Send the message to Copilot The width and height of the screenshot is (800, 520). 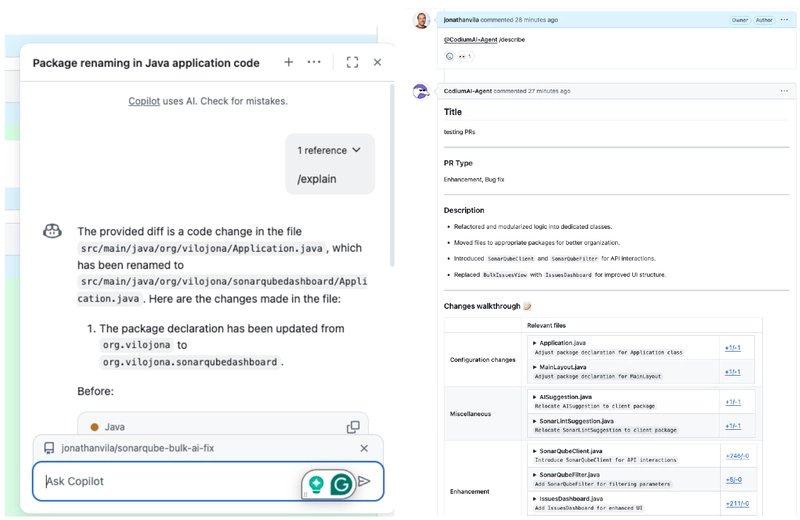pos(364,481)
